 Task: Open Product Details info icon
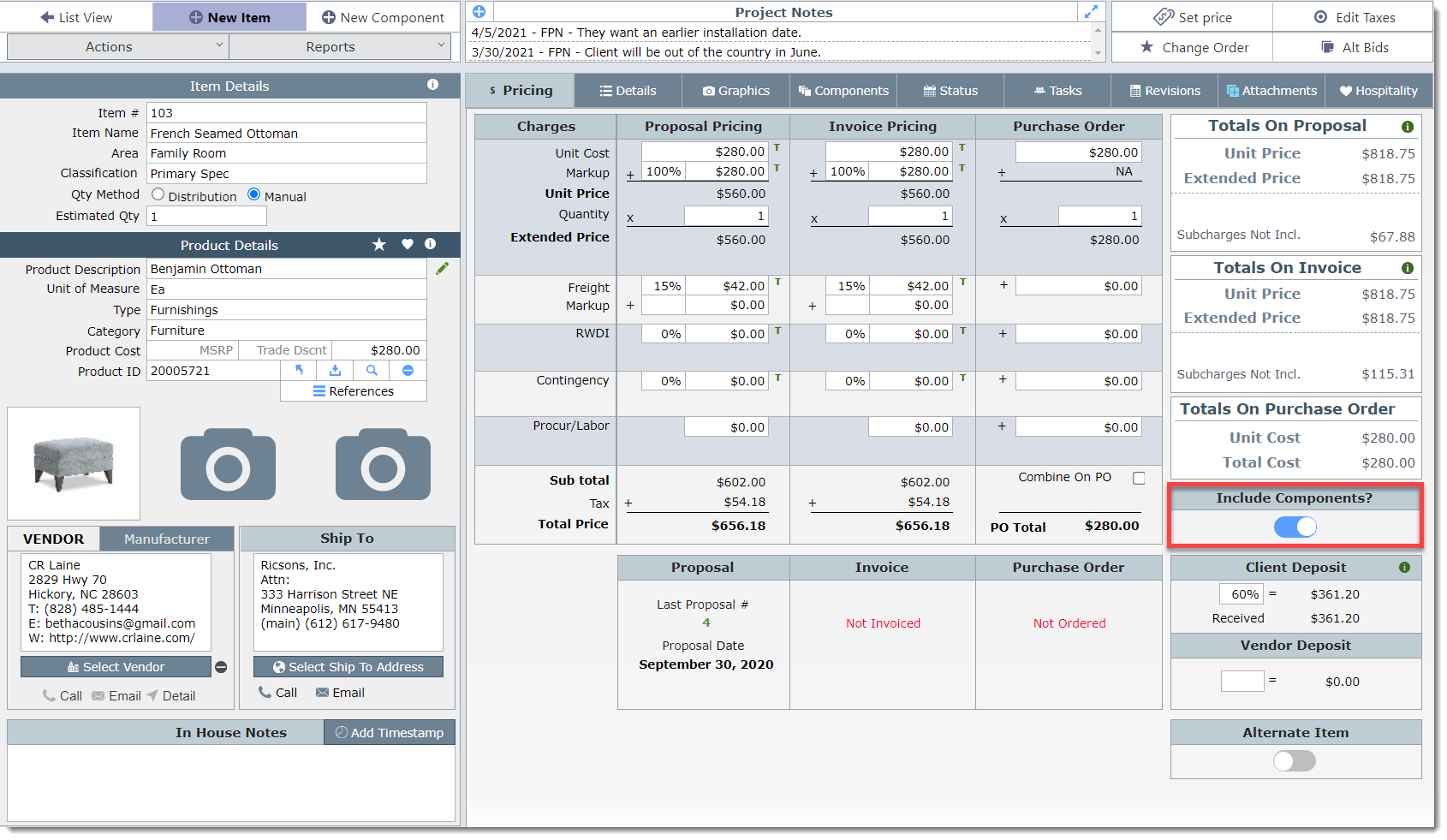click(431, 244)
